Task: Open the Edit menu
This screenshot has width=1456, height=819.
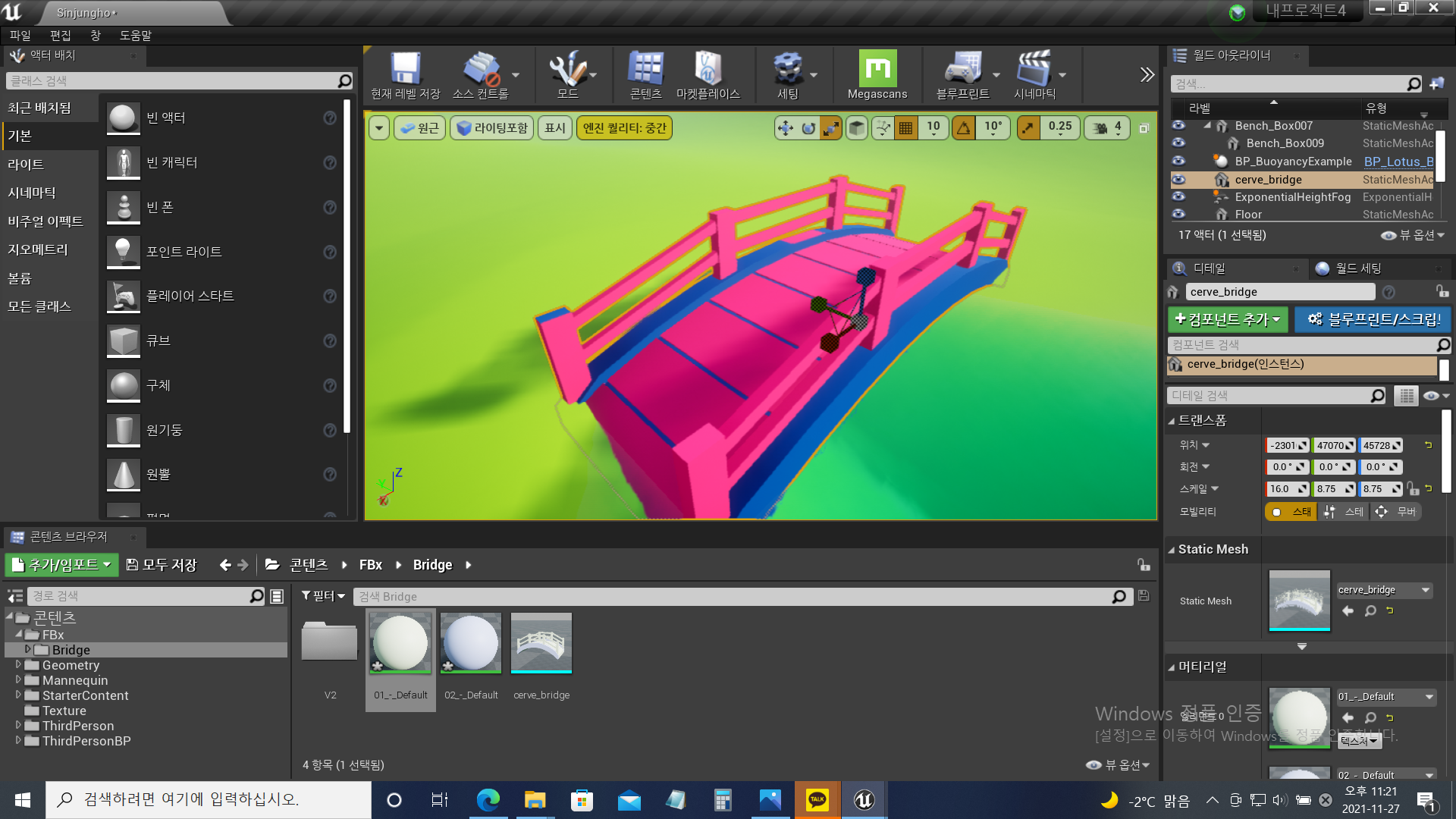Action: point(60,36)
